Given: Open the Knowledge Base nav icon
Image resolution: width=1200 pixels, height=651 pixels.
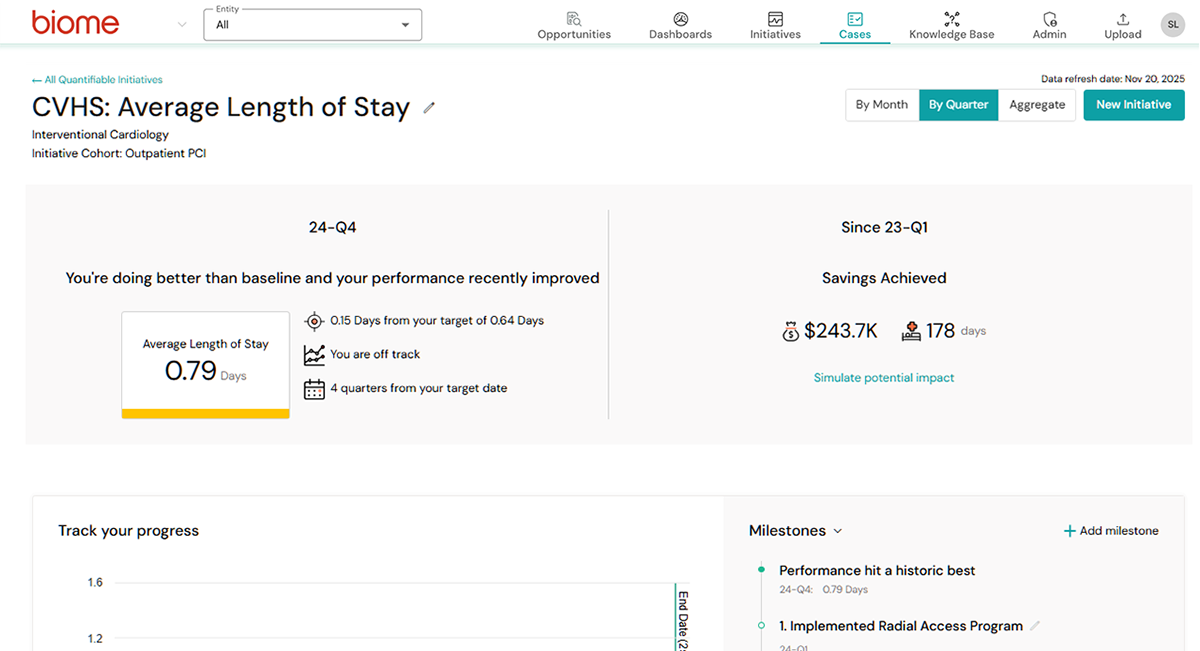Looking at the screenshot, I should tap(951, 19).
